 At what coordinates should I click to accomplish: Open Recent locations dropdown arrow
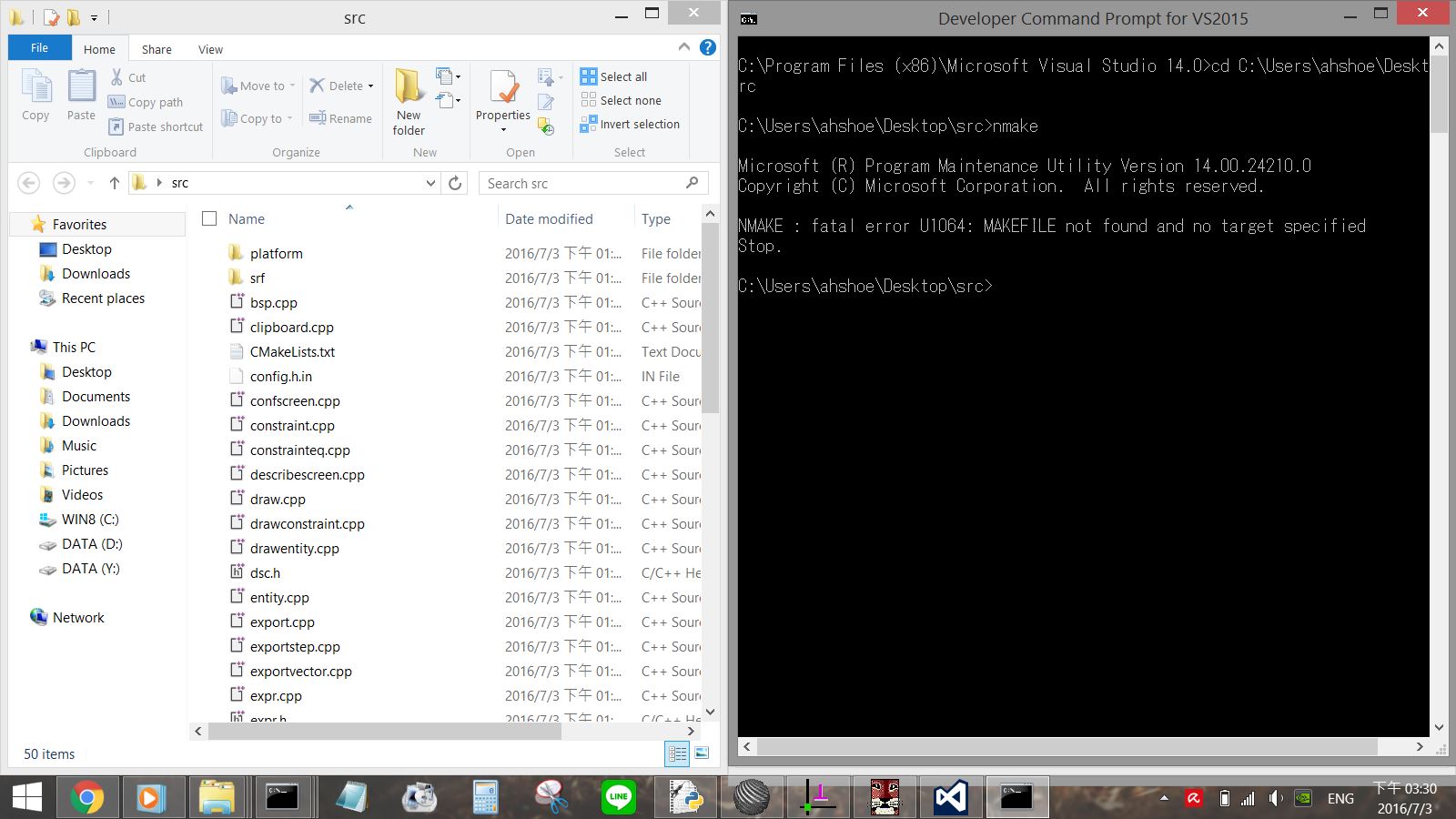tap(90, 183)
